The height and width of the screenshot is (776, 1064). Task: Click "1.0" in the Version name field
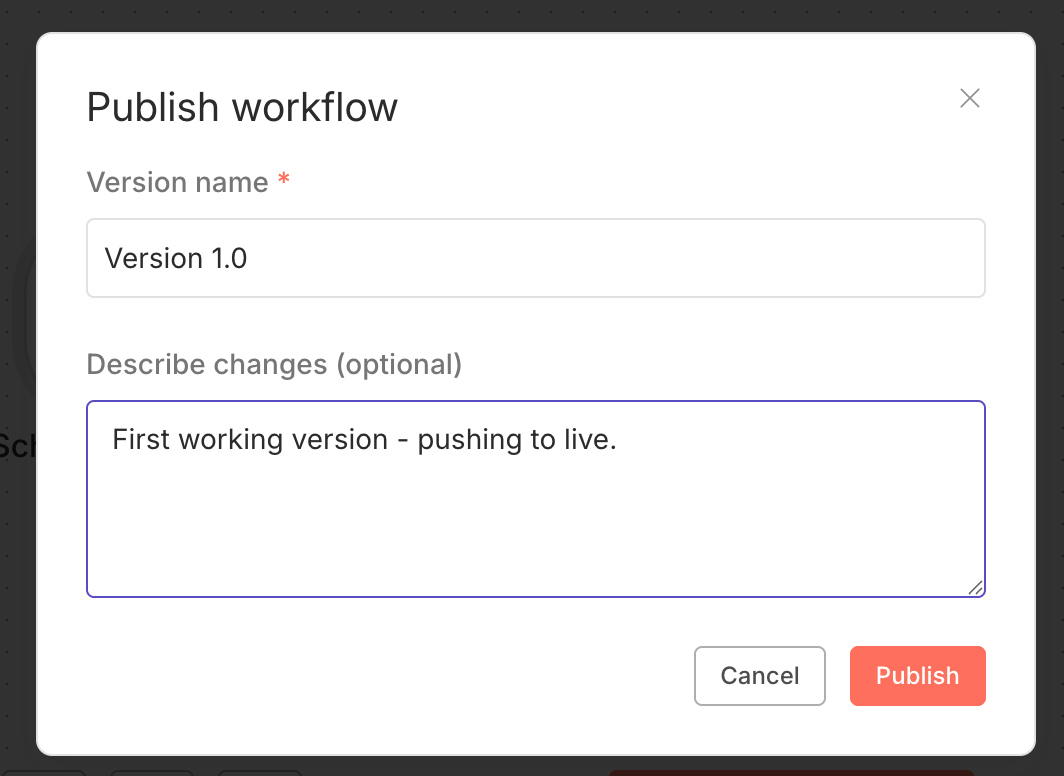click(228, 258)
